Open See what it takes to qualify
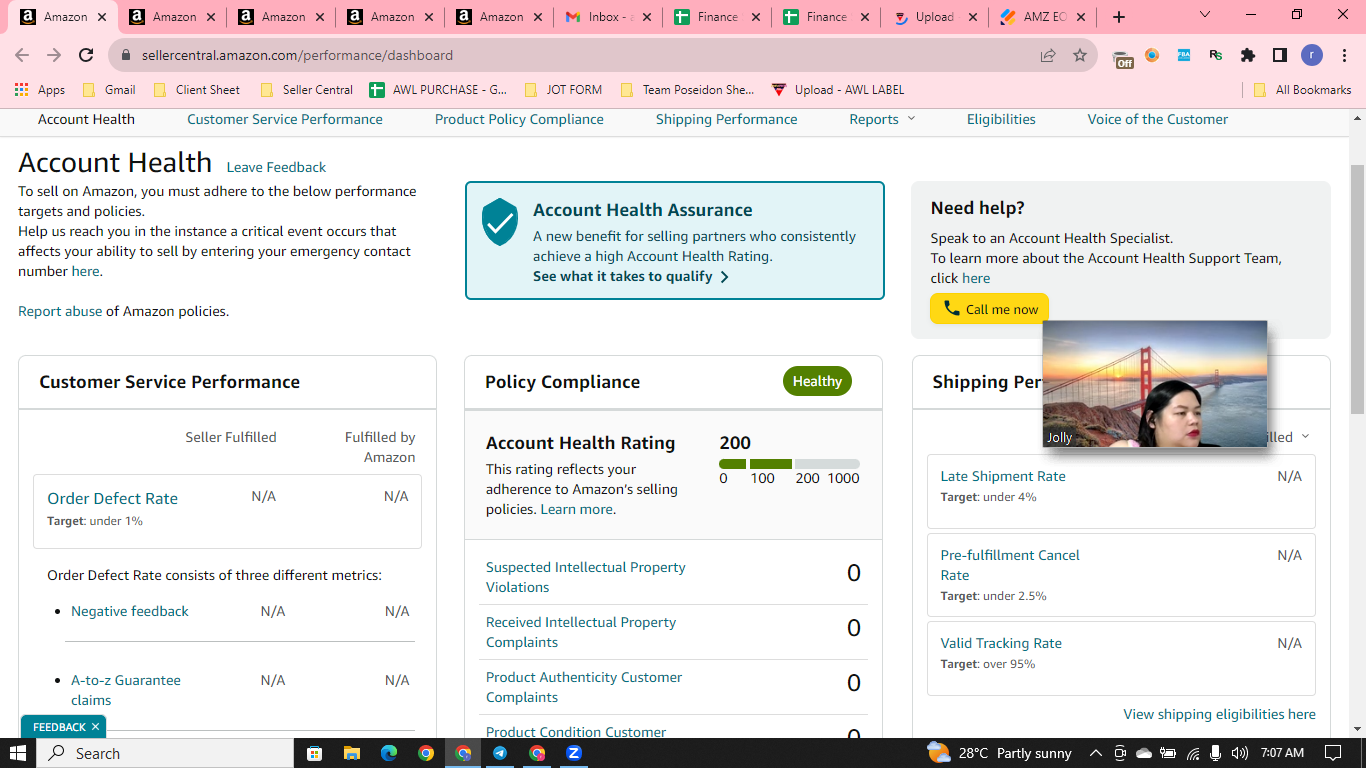This screenshot has width=1366, height=768. coord(631,276)
